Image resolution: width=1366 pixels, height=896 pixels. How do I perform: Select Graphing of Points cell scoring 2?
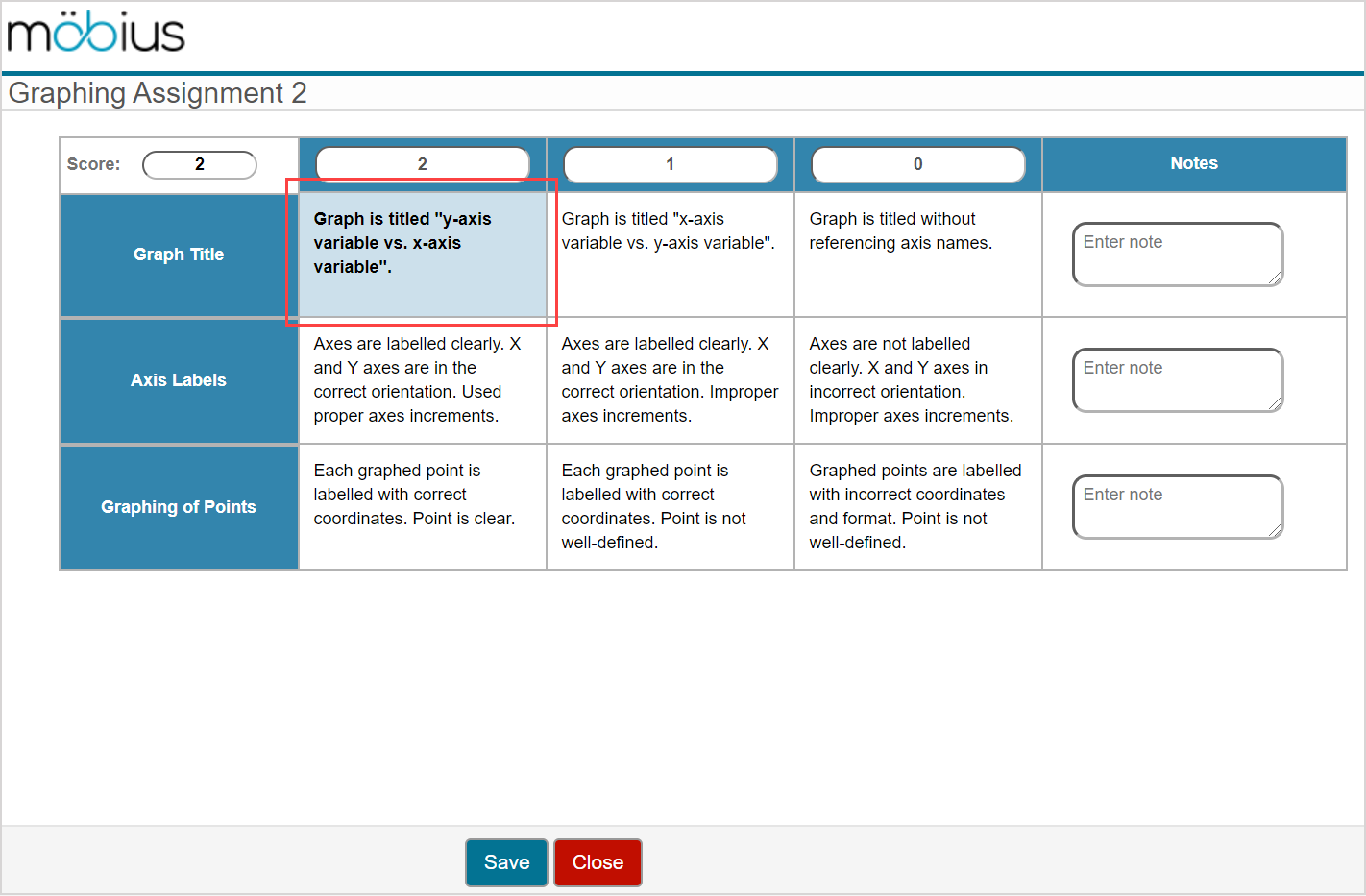tap(423, 506)
